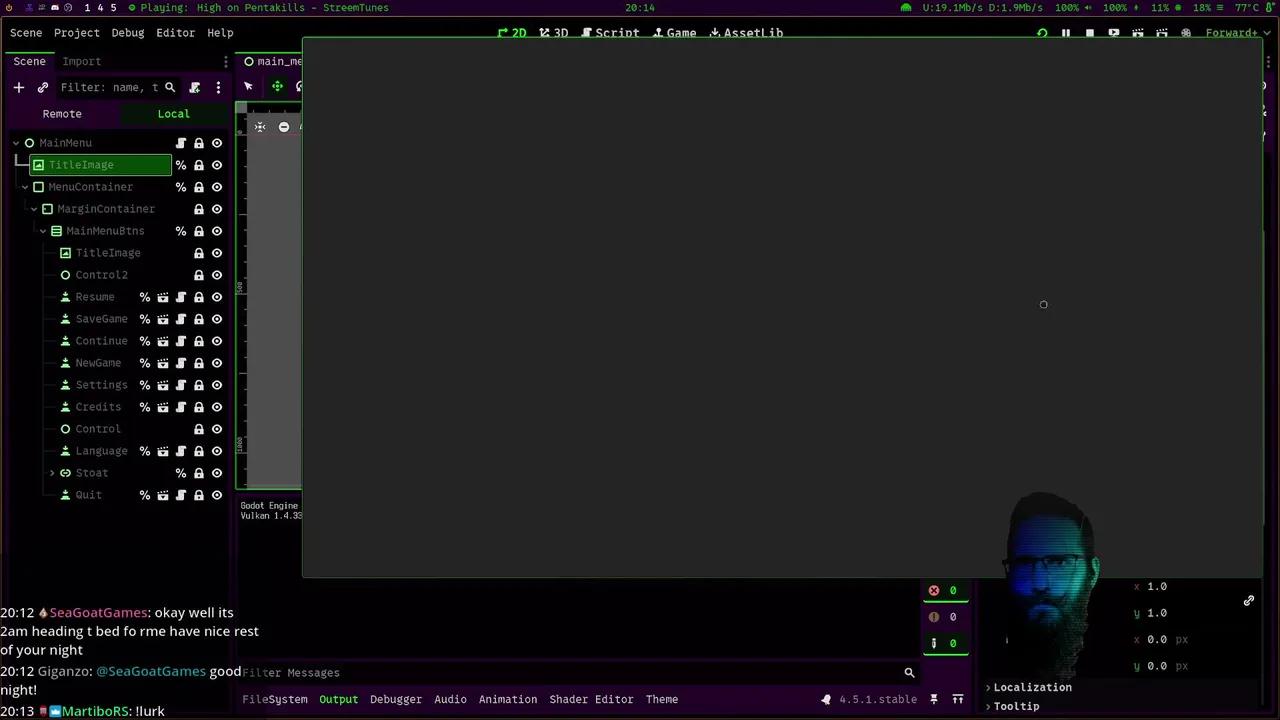Viewport: 1280px width, 720px height.
Task: Select the move mode tool
Action: tap(277, 86)
